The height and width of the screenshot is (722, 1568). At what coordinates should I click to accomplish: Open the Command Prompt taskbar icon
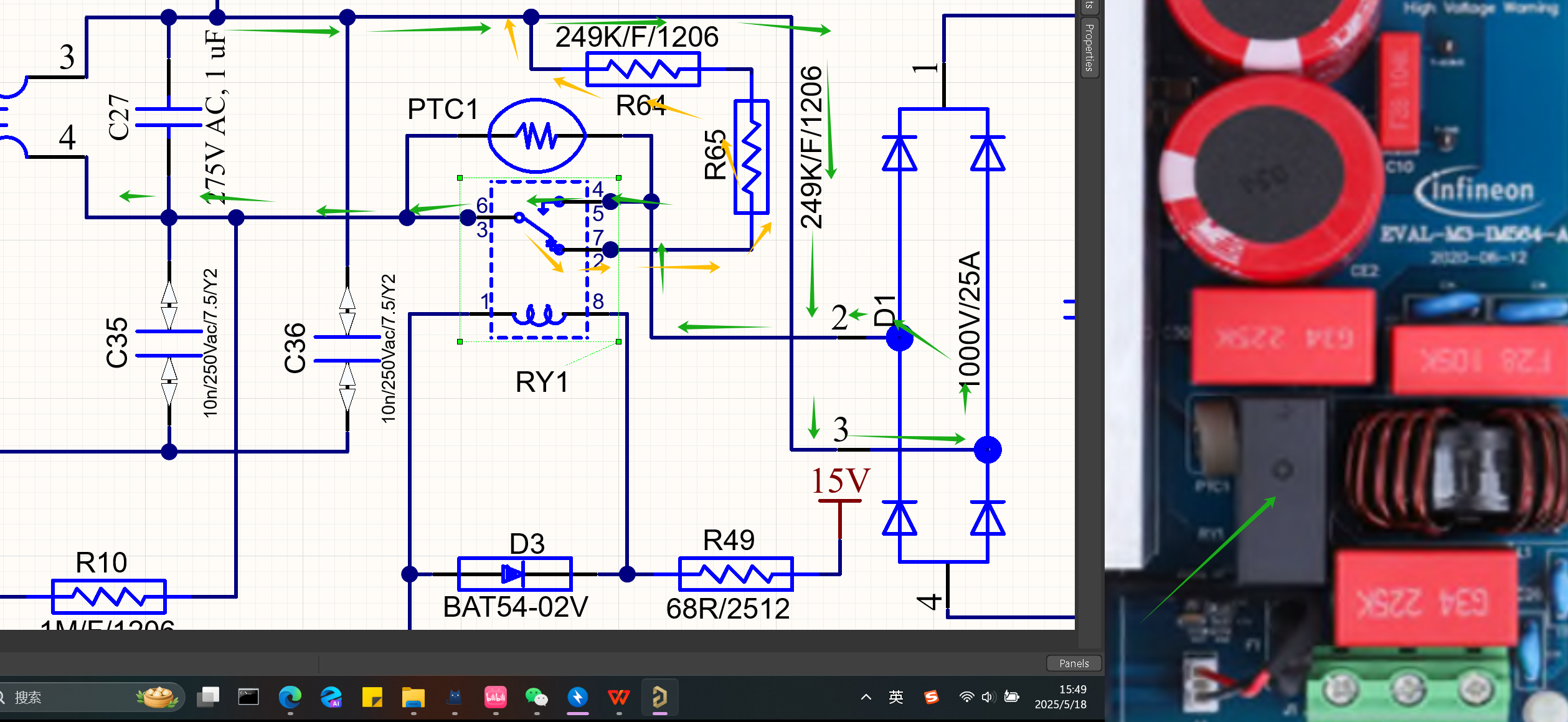click(x=248, y=697)
